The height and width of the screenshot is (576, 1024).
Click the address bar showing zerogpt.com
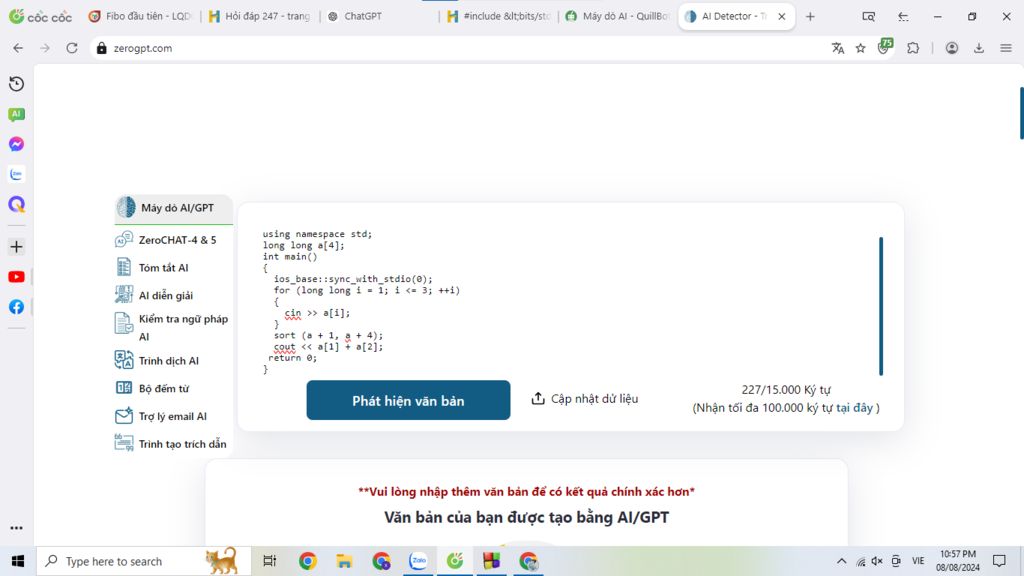click(x=457, y=48)
